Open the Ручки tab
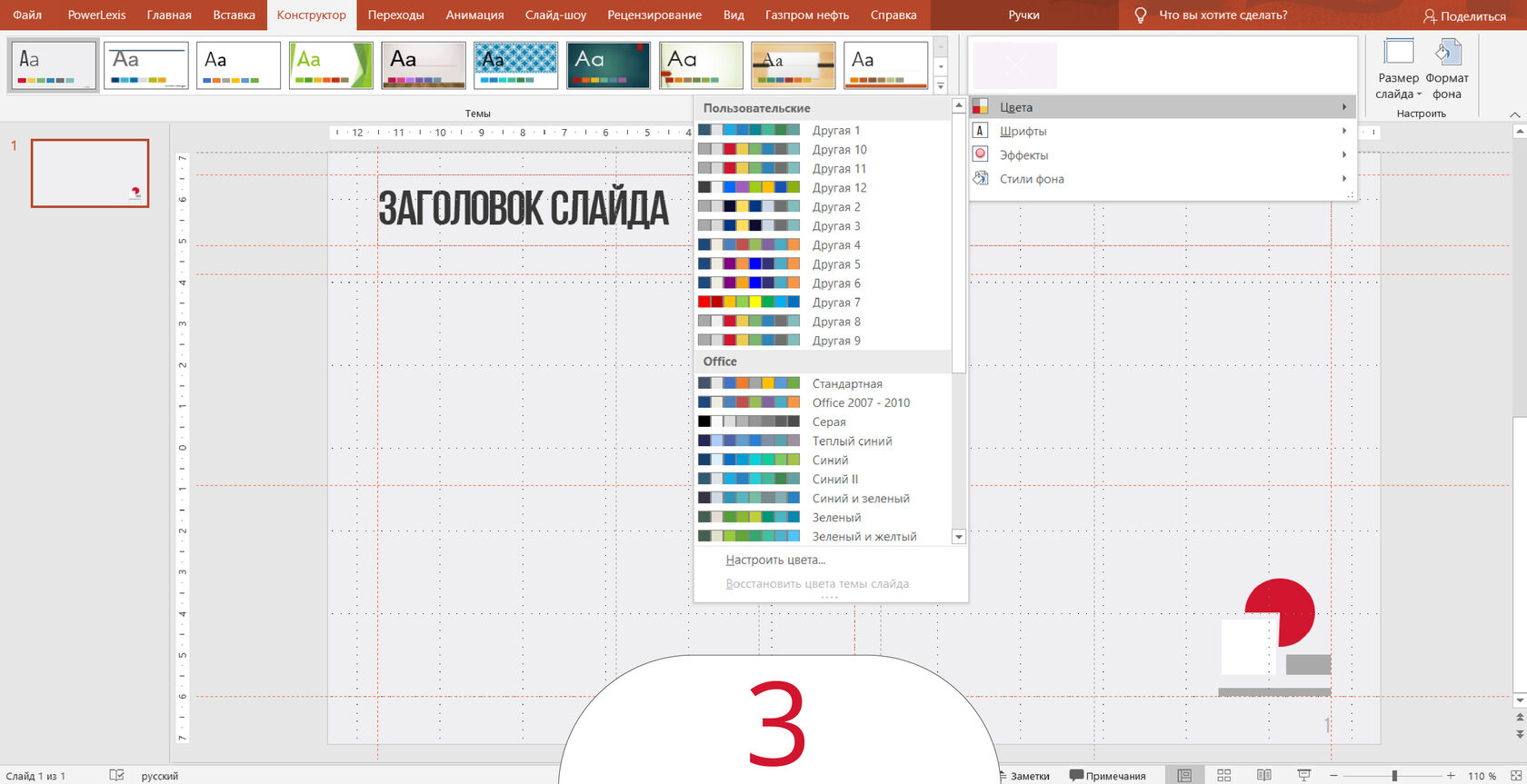This screenshot has height=784, width=1527. coord(1023,15)
